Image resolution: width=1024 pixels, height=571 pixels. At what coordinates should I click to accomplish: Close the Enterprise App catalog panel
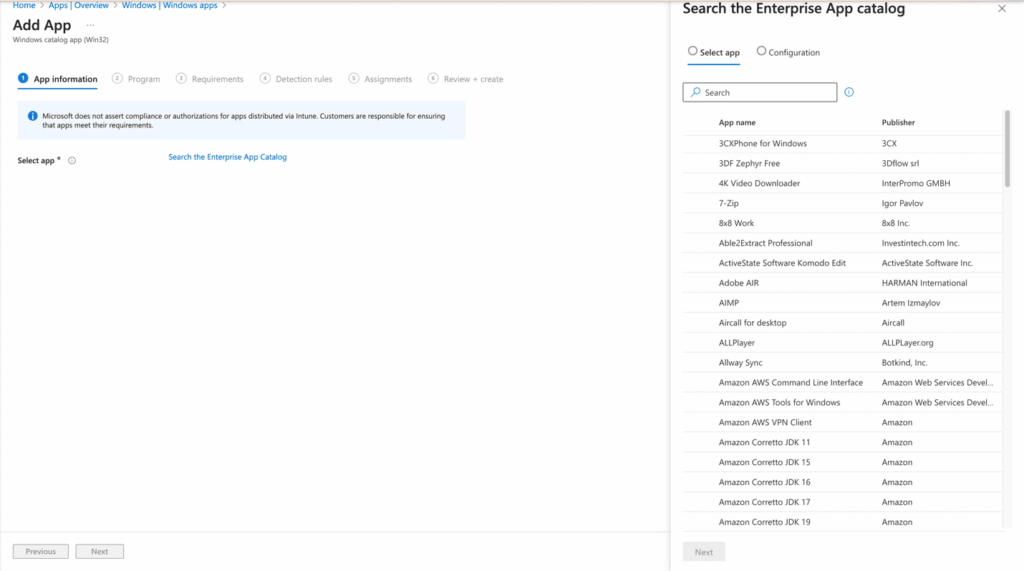click(1002, 9)
